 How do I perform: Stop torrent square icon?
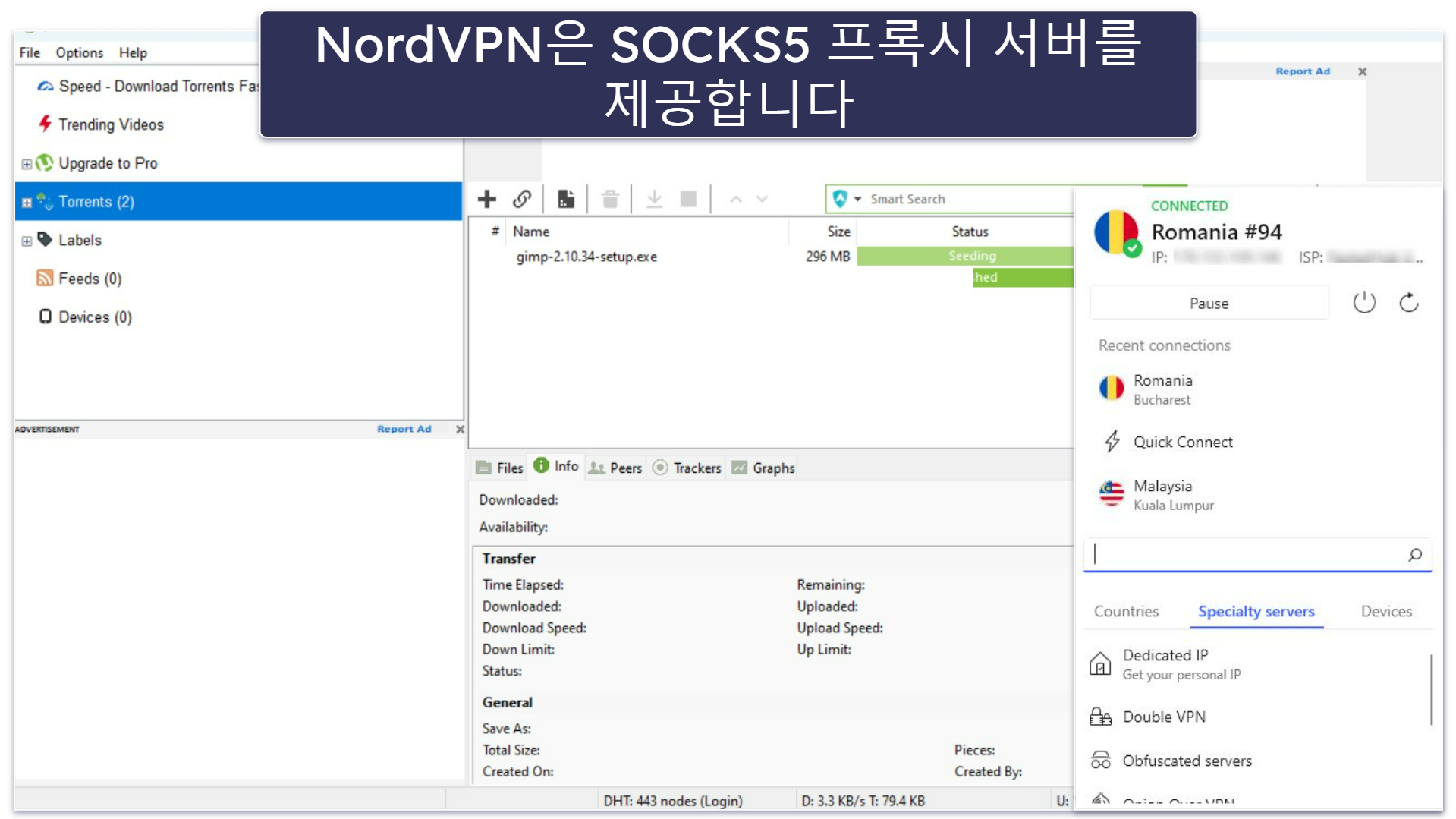click(x=688, y=199)
